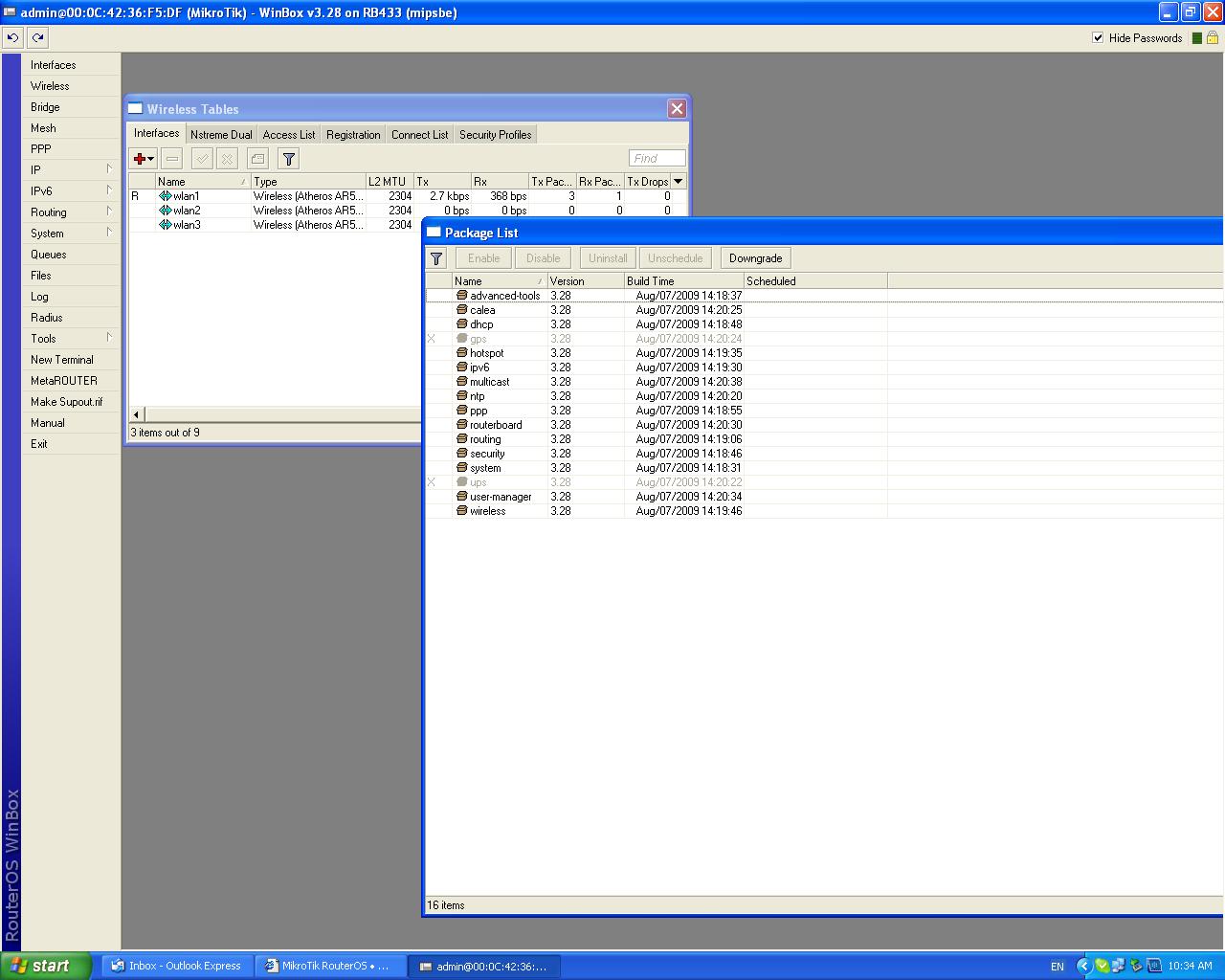Select the advanced-tools package icon
Viewport: 1225px width, 980px height.
(x=462, y=296)
